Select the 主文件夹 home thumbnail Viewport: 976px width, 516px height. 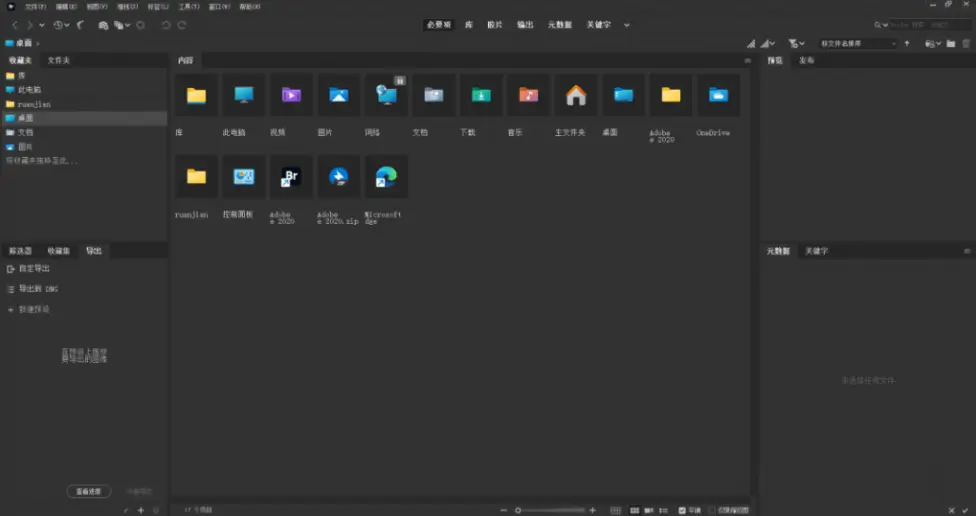[576, 95]
